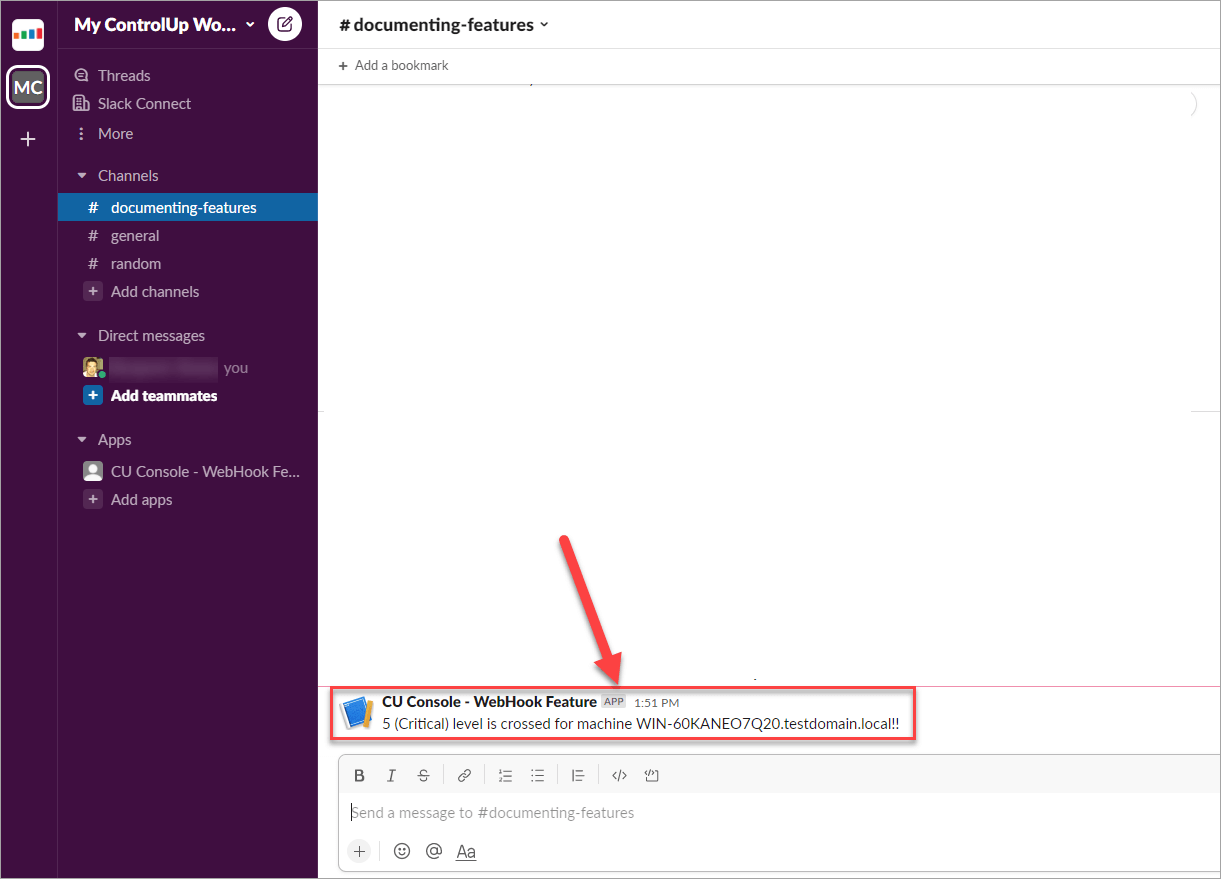Toggle italic formatting

(x=392, y=775)
